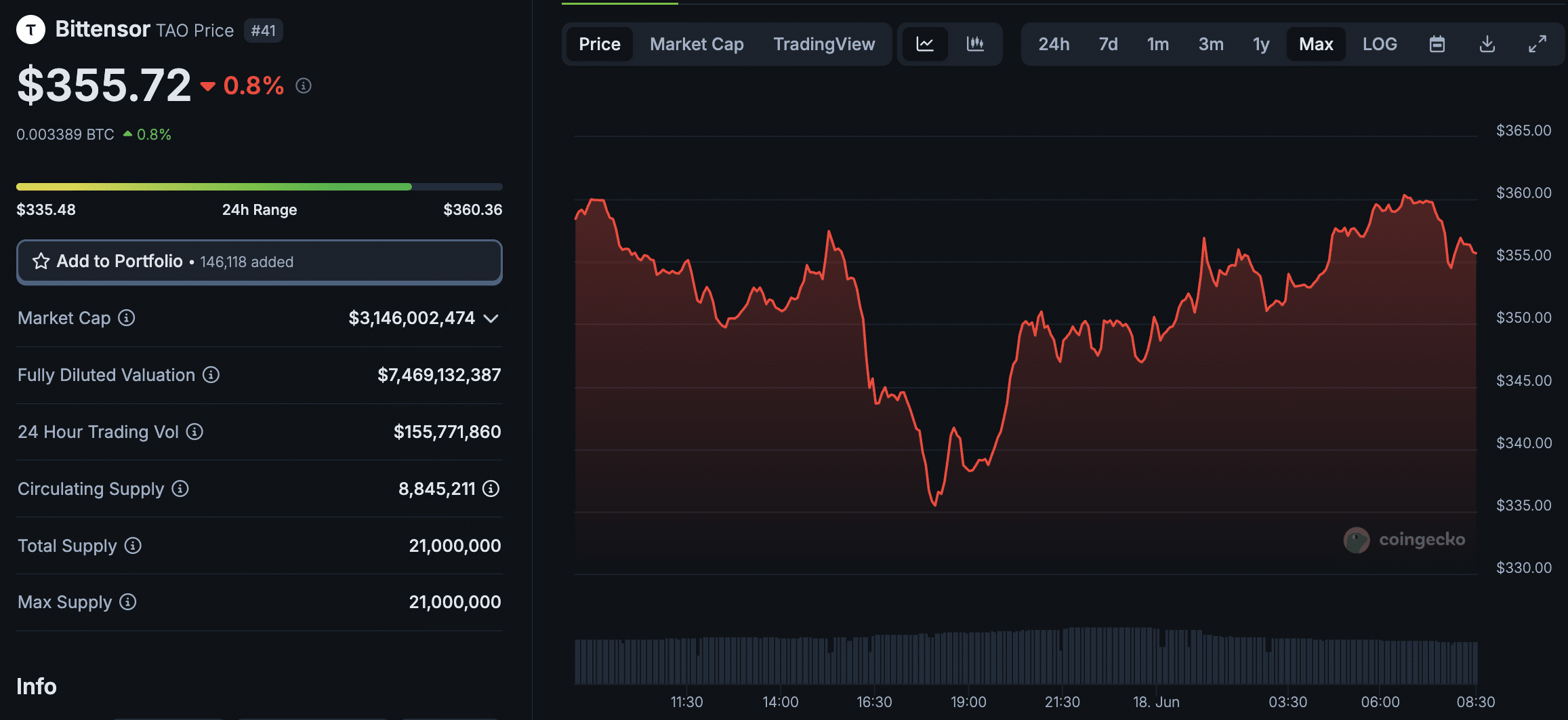Click info icon beside 8,845,211 value
This screenshot has width=1568, height=720.
[491, 488]
